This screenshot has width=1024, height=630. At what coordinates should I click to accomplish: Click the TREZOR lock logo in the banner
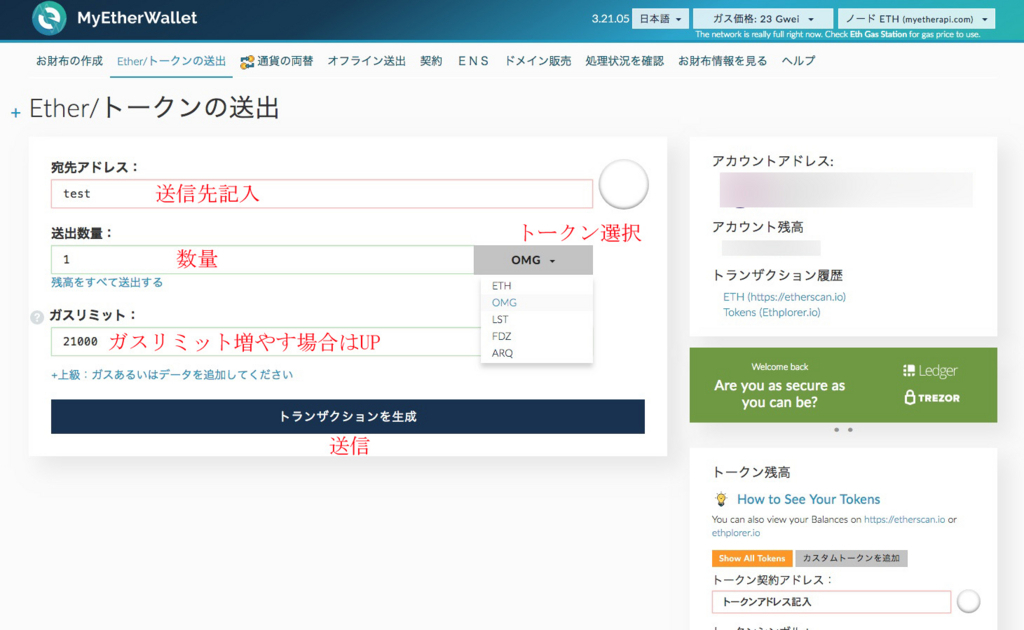[932, 397]
